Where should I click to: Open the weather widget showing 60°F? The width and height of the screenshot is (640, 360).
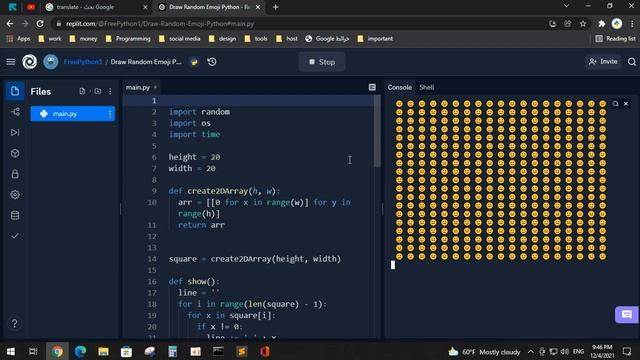pyautogui.click(x=484, y=351)
